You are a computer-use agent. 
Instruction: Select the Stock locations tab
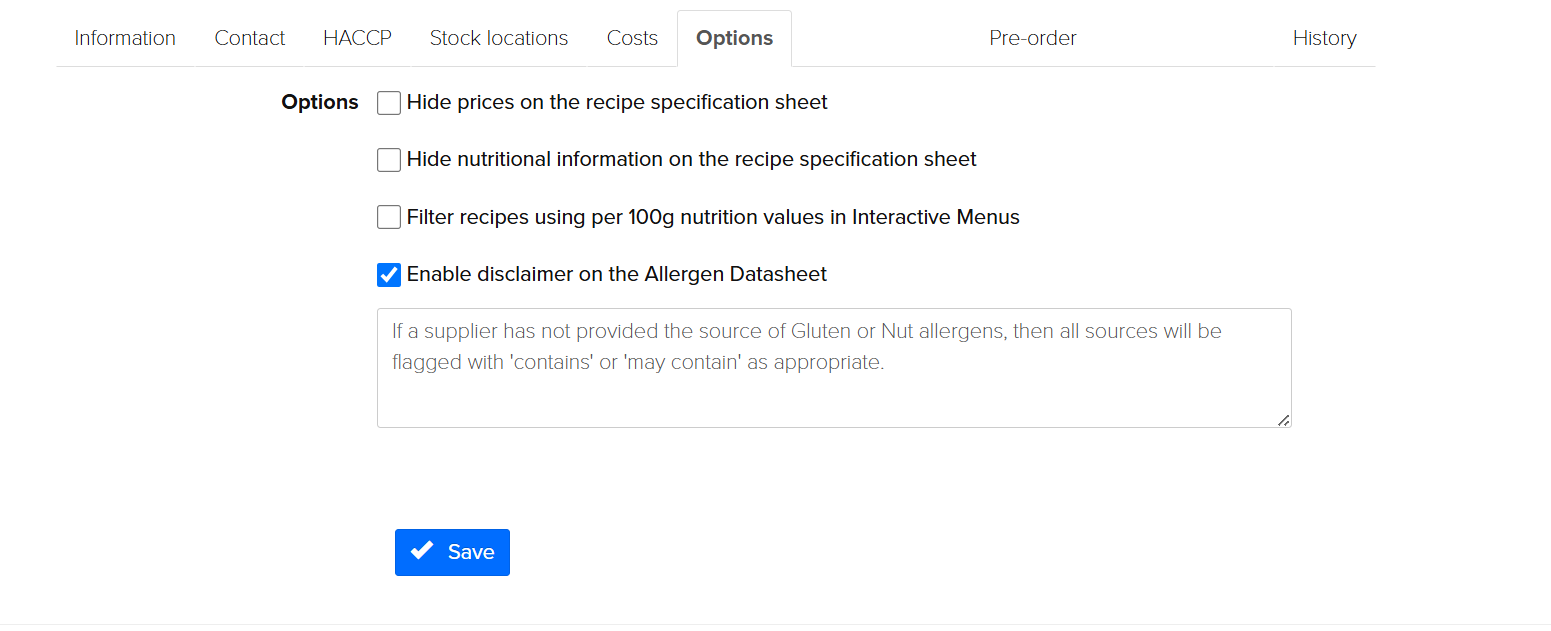point(499,38)
